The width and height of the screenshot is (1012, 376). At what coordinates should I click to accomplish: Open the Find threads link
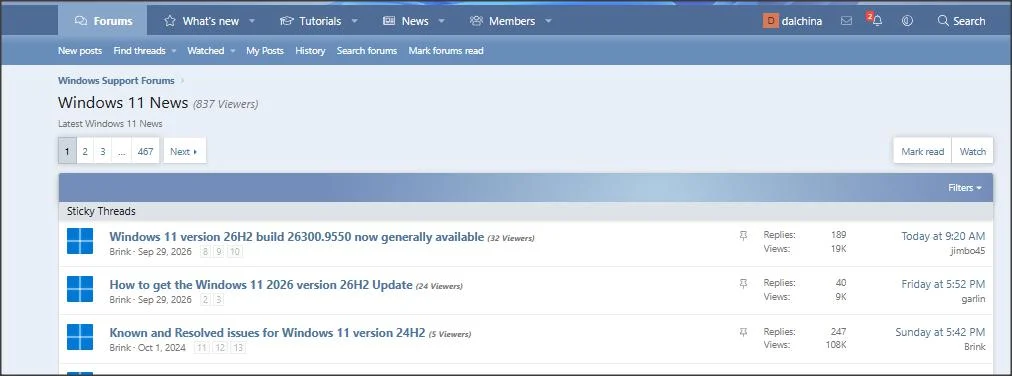[139, 50]
